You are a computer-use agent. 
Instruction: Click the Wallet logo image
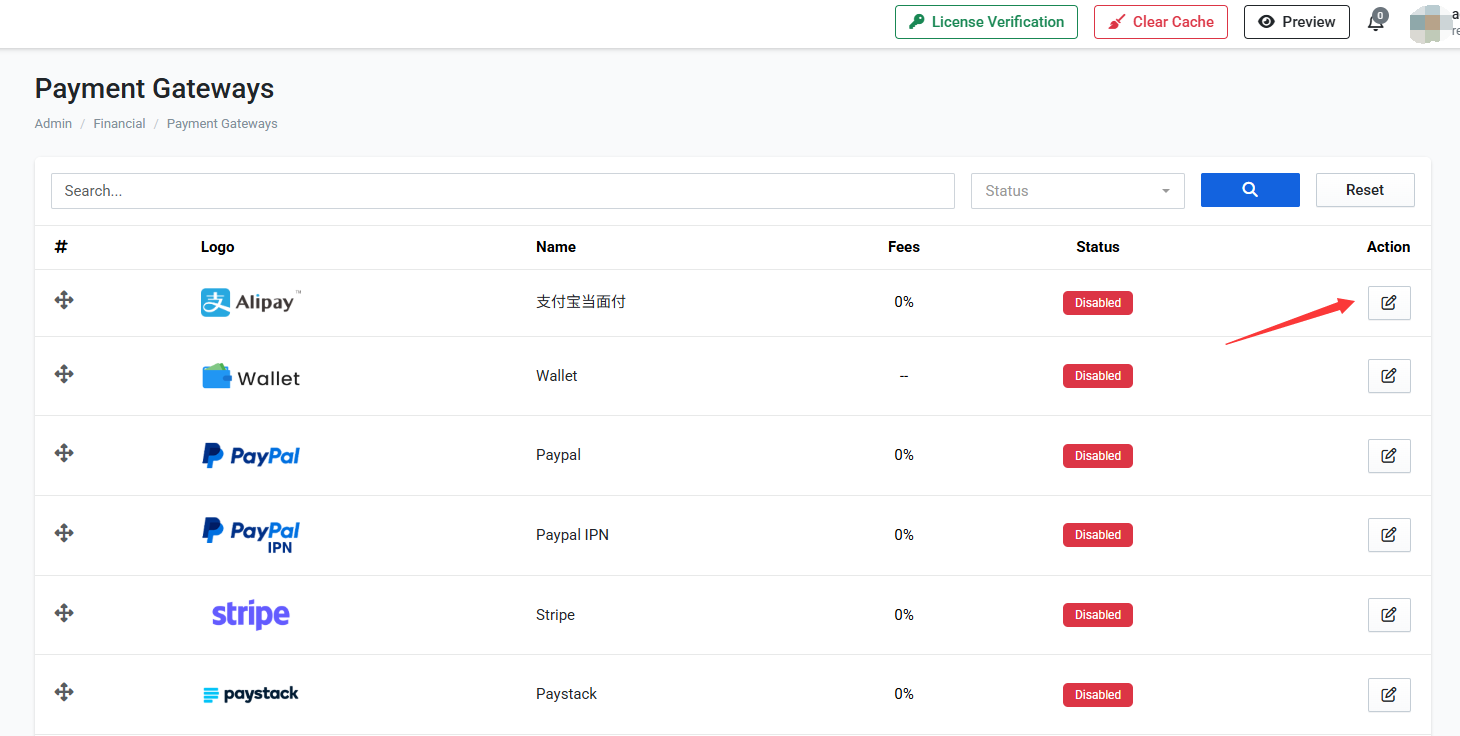click(251, 377)
